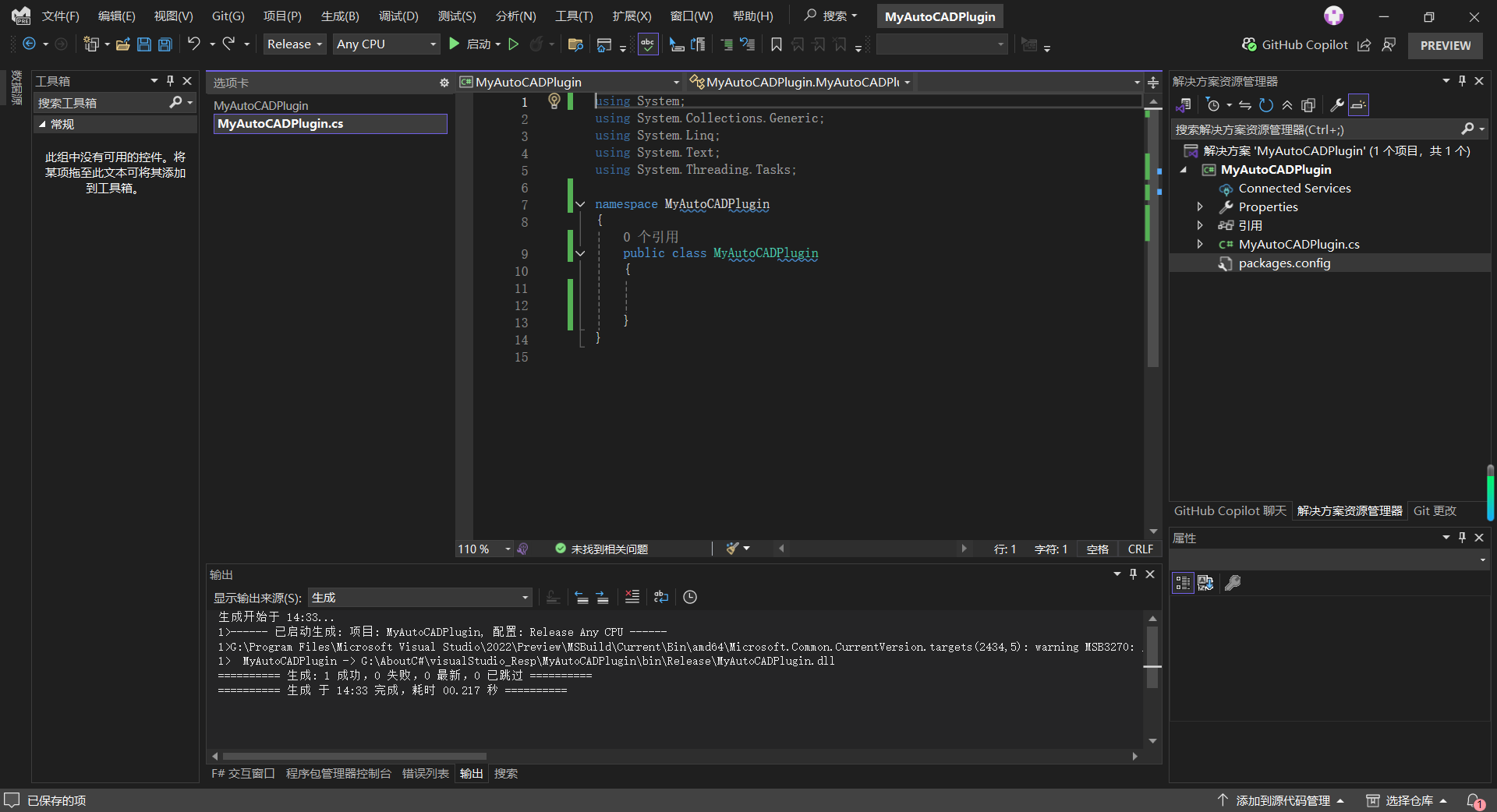Click the 搜索工具箱 search field
Image resolution: width=1497 pixels, height=812 pixels.
(101, 103)
